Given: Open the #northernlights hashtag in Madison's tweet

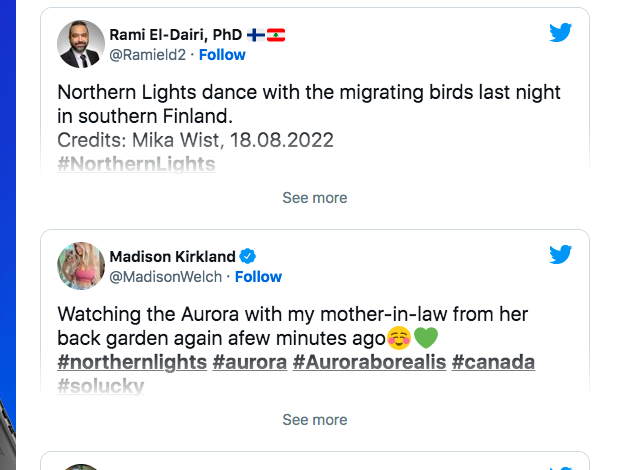Looking at the screenshot, I should (132, 362).
